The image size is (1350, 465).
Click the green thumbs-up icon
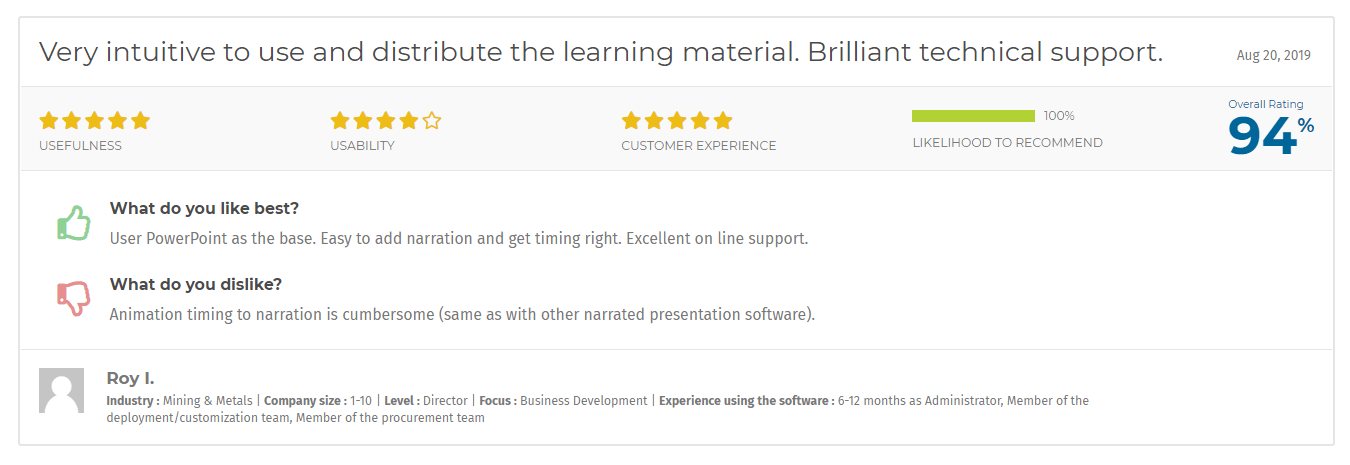click(x=73, y=223)
